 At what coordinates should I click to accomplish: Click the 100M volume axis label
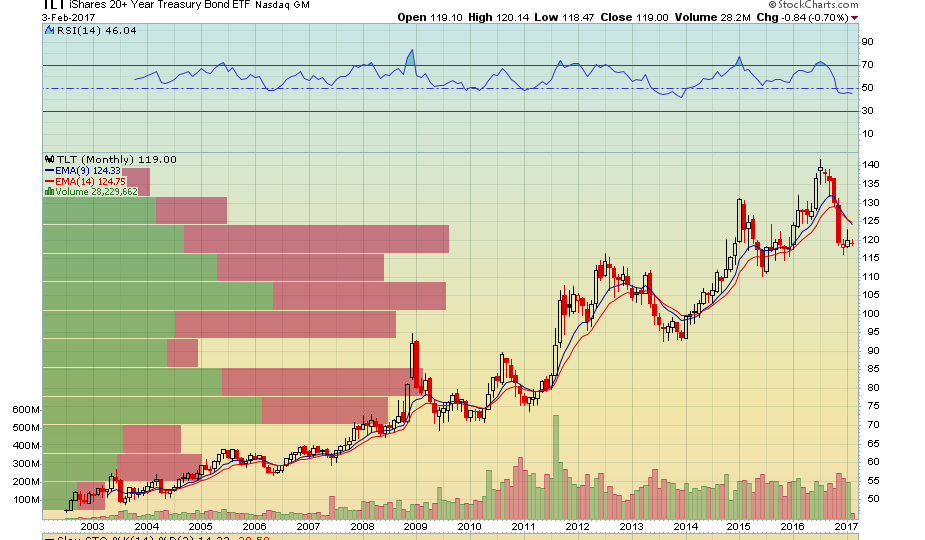tap(26, 500)
